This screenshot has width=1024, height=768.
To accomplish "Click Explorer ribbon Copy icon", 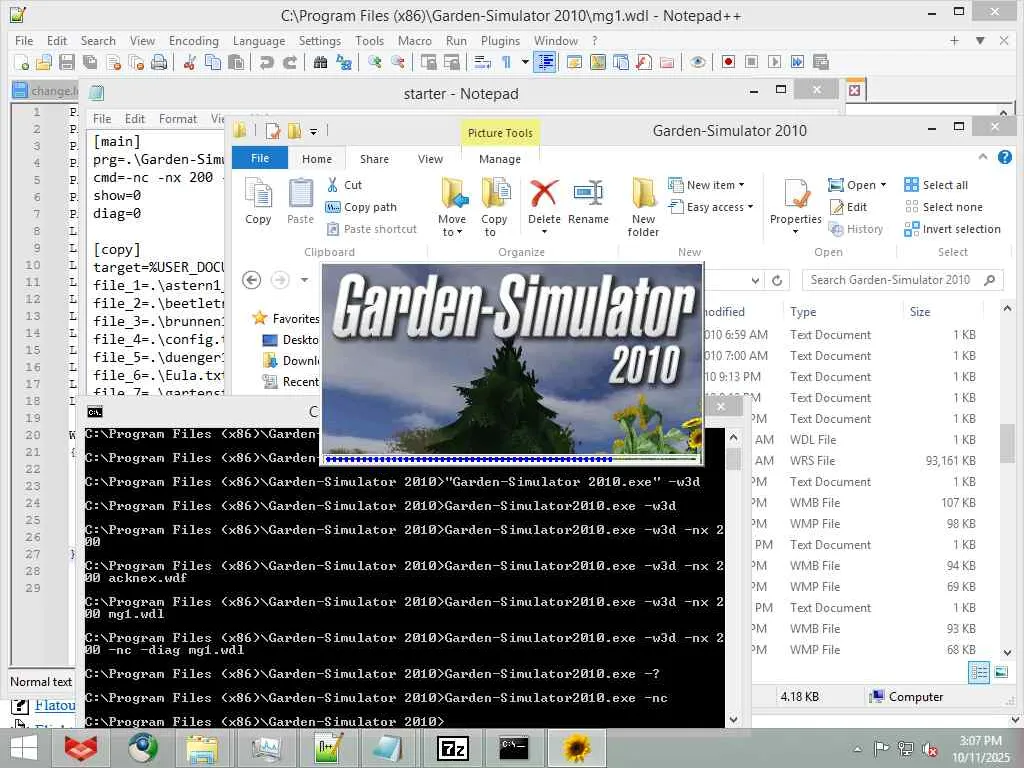I will point(258,202).
